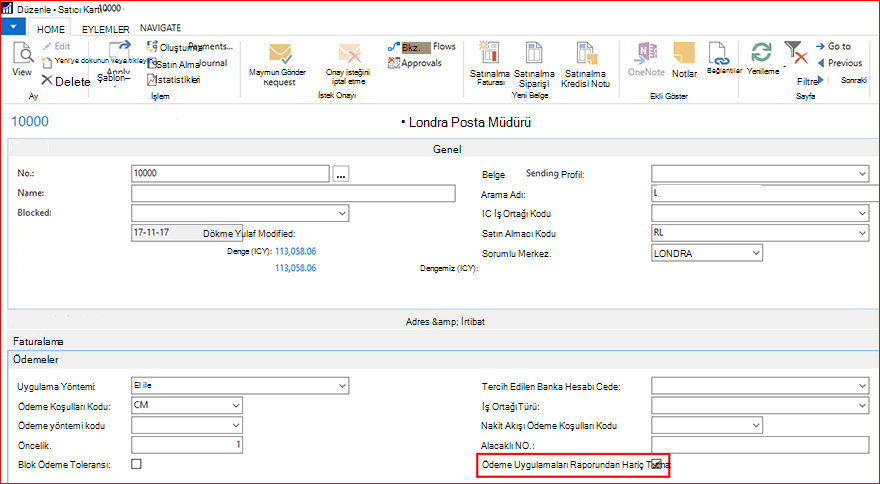
Task: Click the Approvals icon
Action: 393,63
